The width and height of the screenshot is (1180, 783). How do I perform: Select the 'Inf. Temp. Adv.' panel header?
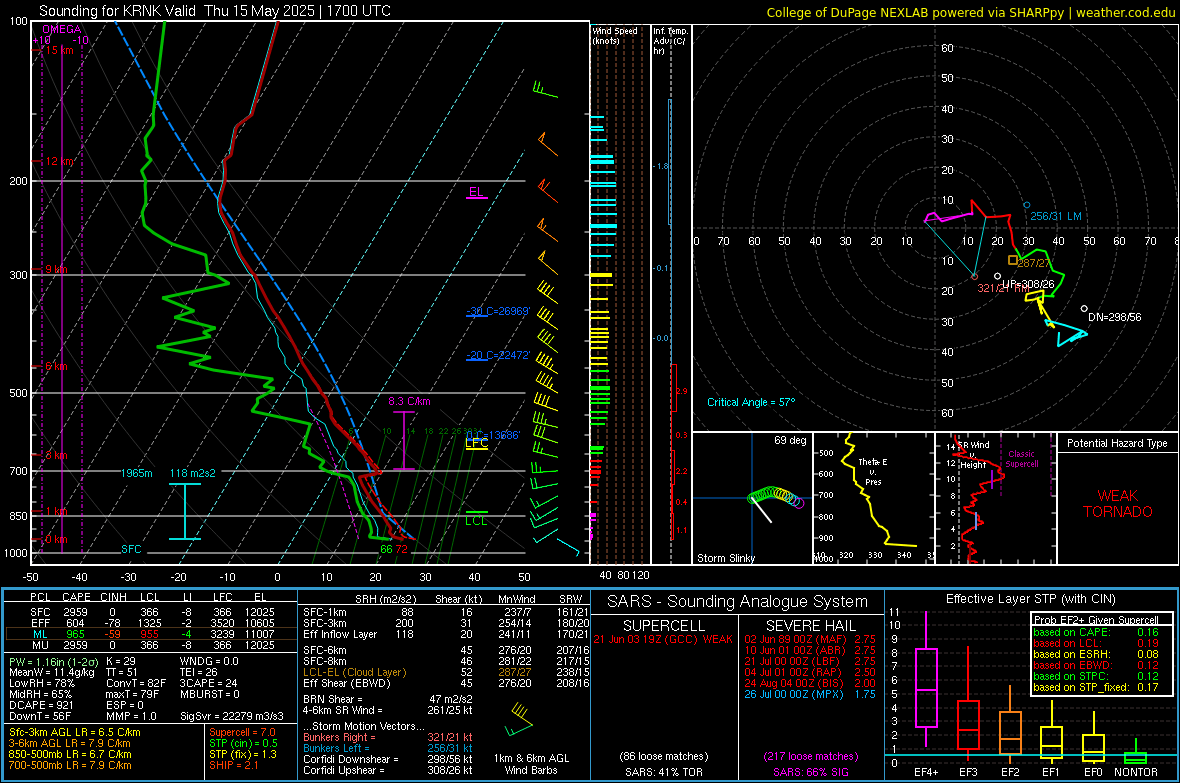point(670,41)
